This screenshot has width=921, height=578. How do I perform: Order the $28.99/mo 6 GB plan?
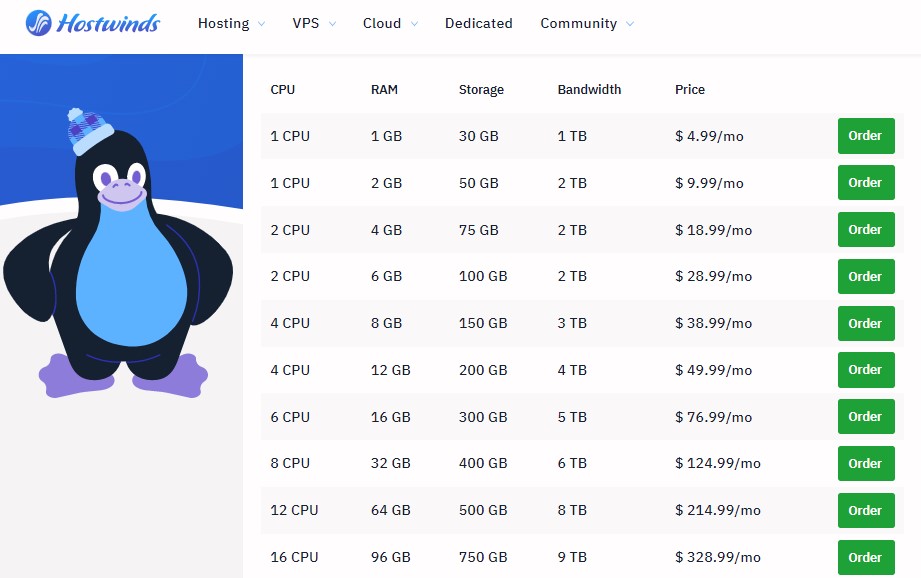click(865, 276)
